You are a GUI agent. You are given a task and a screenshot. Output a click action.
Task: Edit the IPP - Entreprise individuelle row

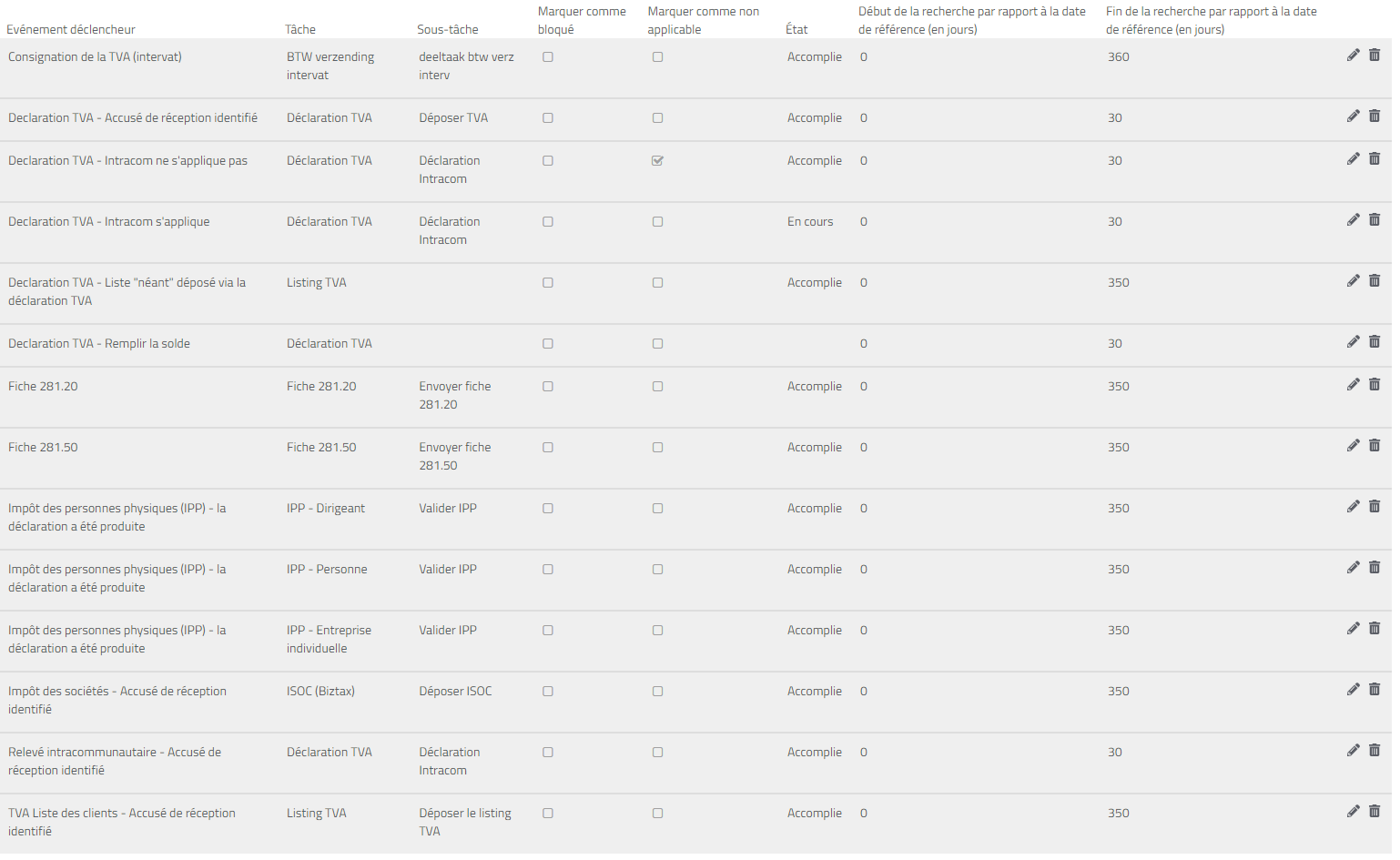pos(1353,629)
